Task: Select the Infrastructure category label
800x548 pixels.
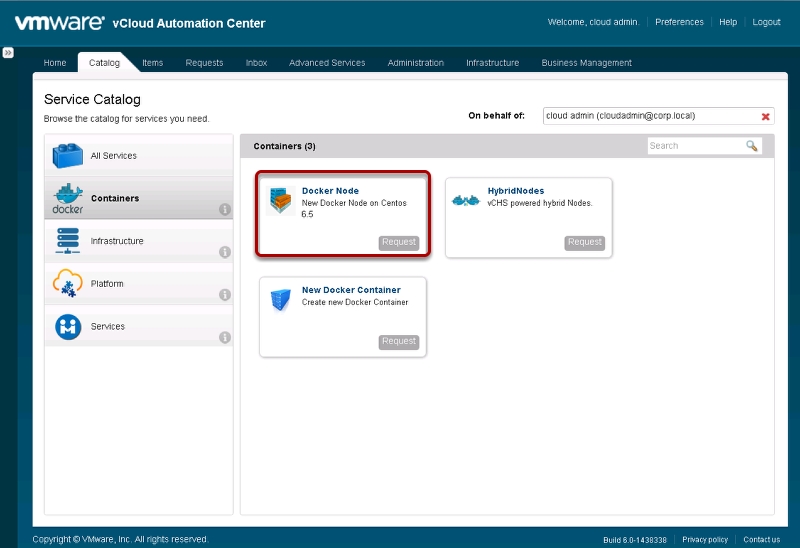Action: pos(117,241)
